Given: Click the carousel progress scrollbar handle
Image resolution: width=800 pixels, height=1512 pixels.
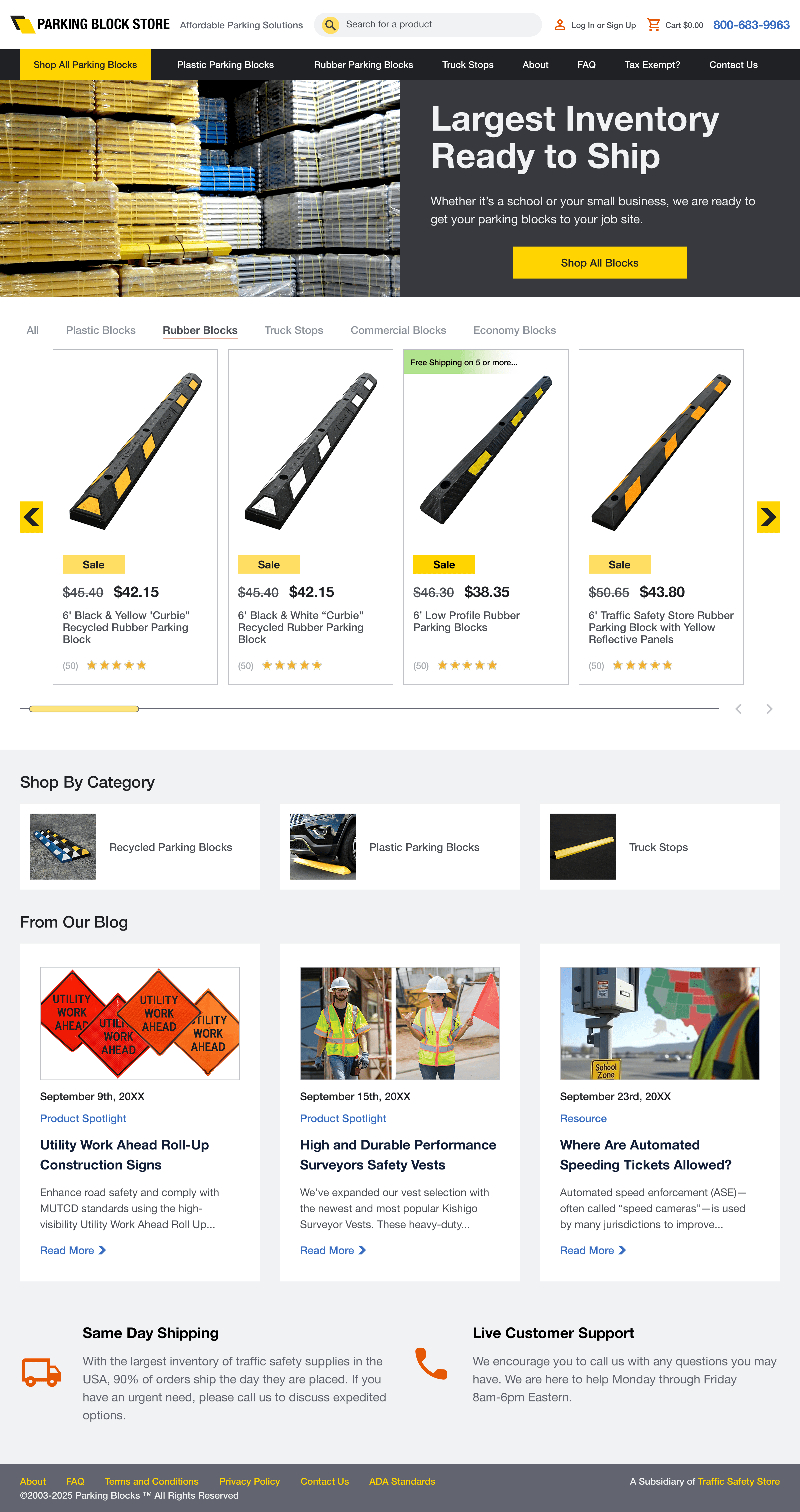Looking at the screenshot, I should click(84, 709).
